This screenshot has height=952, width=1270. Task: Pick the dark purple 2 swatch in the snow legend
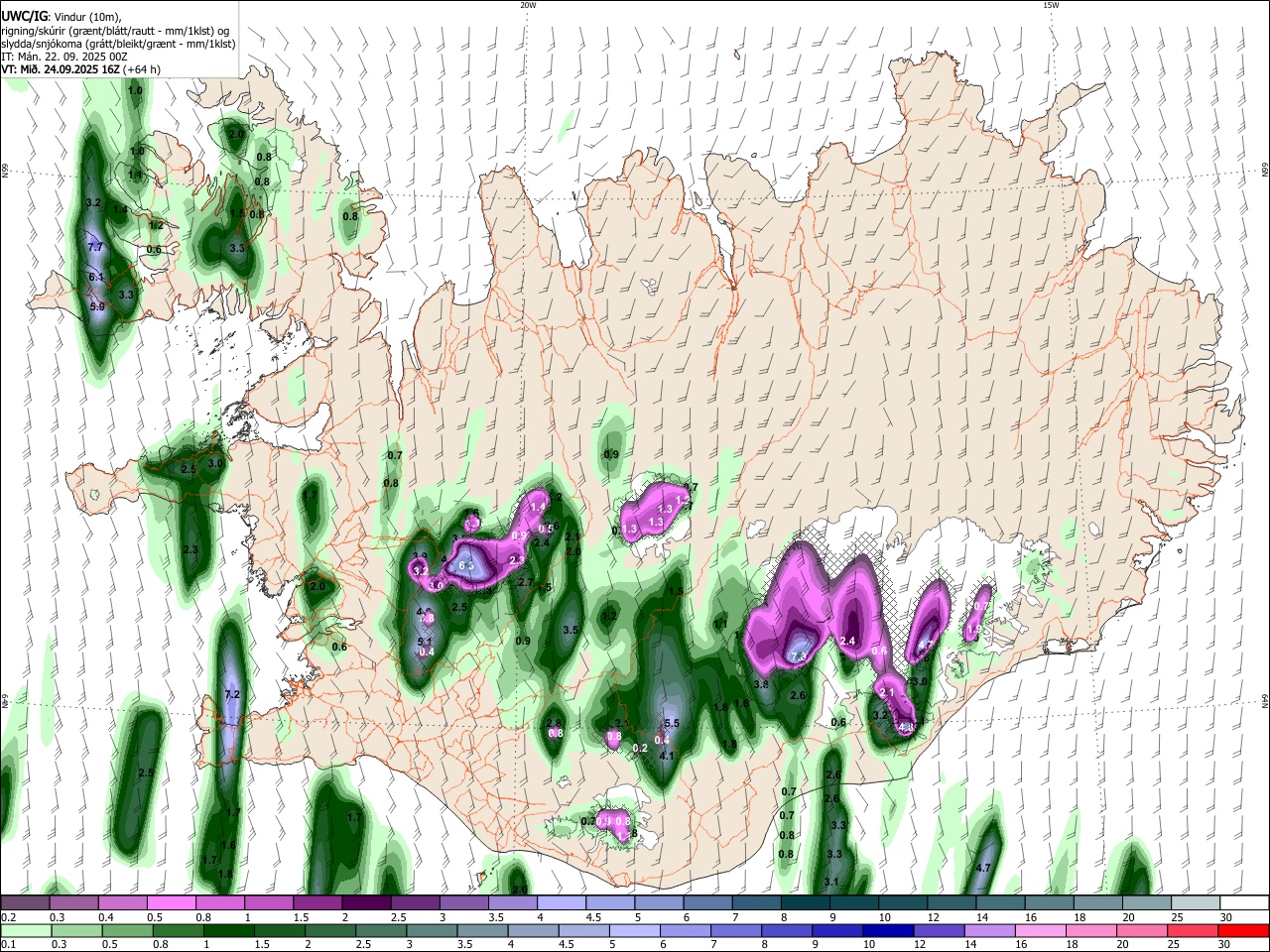[366, 902]
